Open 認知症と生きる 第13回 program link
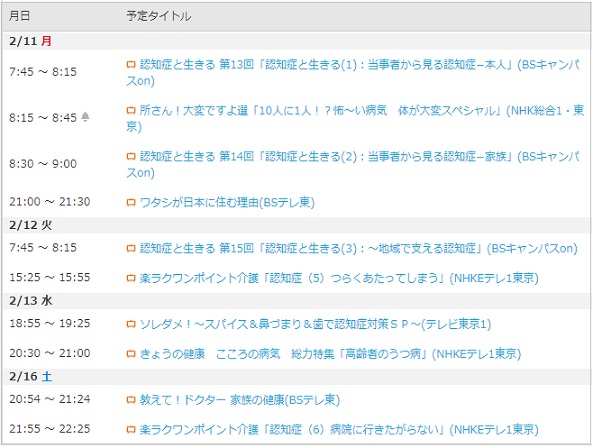The image size is (593, 448). point(354,73)
